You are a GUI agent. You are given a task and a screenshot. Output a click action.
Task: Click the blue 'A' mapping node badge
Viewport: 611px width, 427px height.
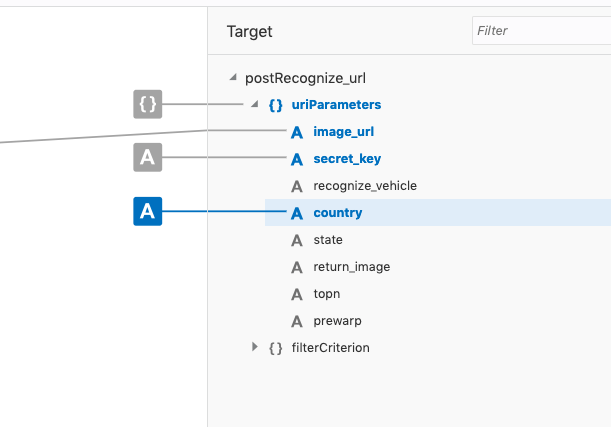tap(148, 212)
